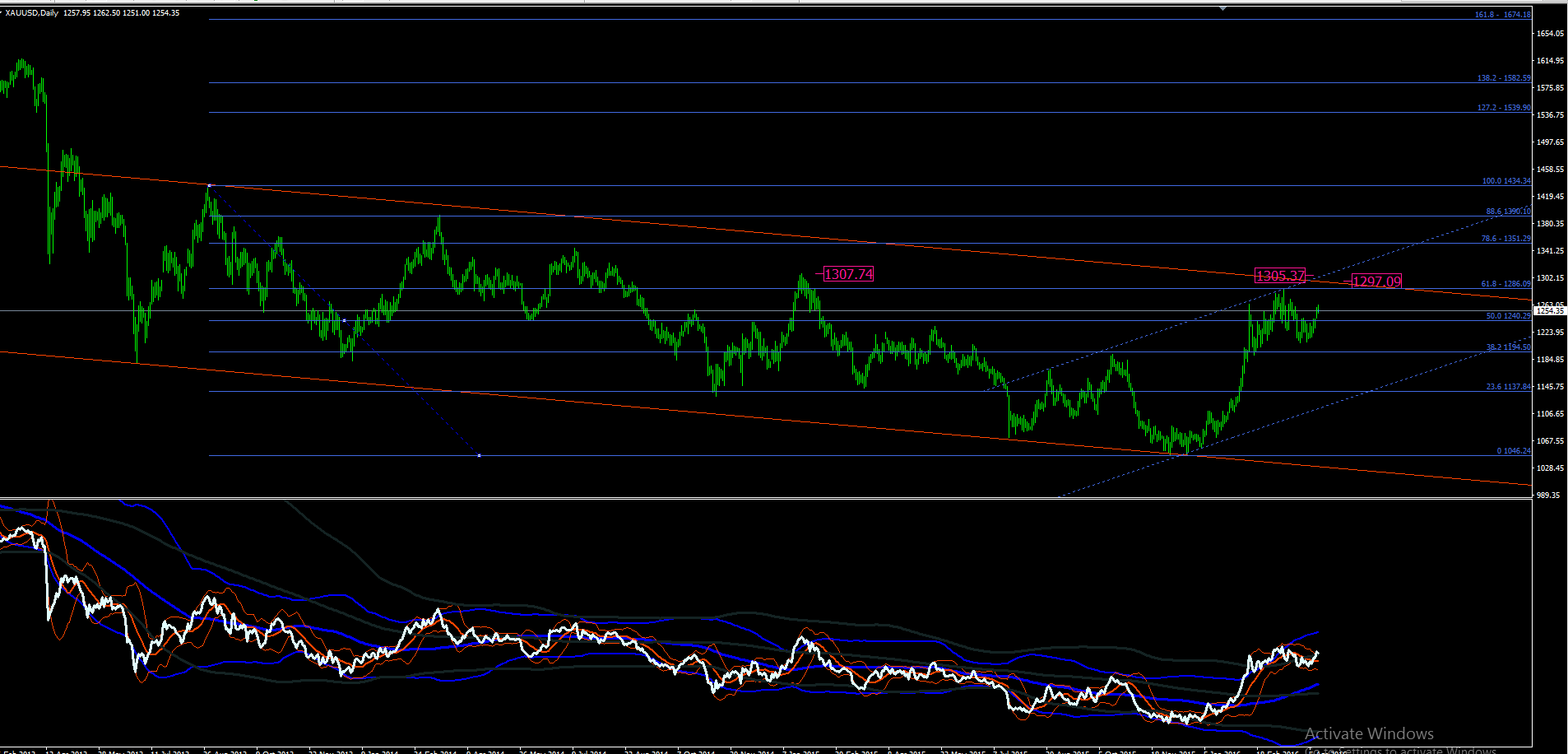
Task: Select the 23.6 1137.84 Fibonacci label
Action: pyautogui.click(x=1508, y=387)
